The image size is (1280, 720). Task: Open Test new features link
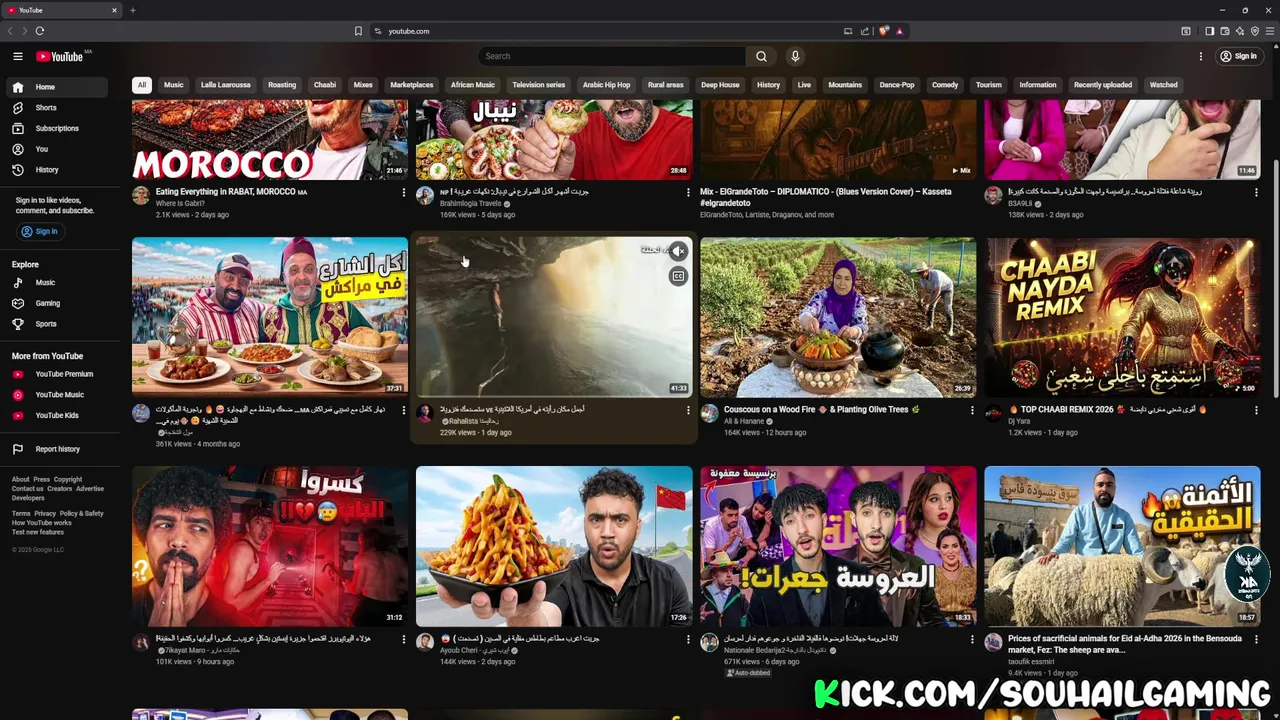pos(38,532)
